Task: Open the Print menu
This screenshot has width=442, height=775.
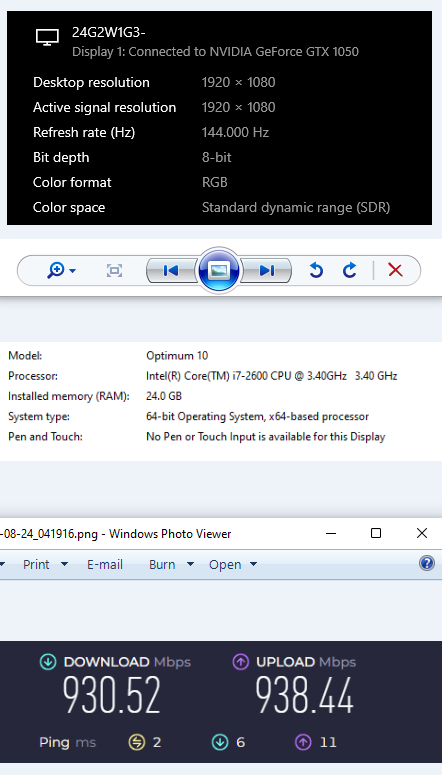Action: click(36, 564)
